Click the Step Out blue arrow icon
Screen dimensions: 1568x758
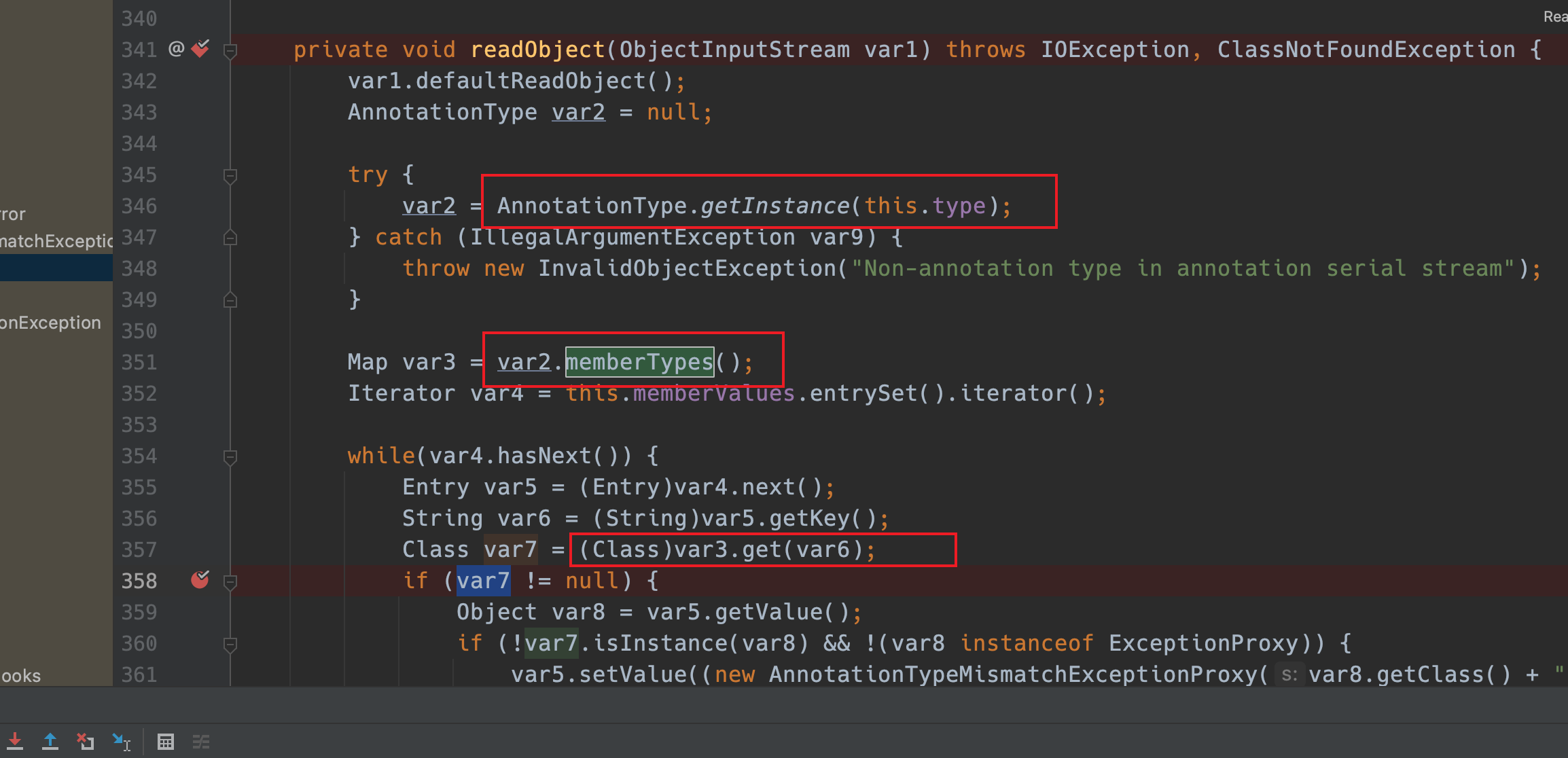[50, 741]
